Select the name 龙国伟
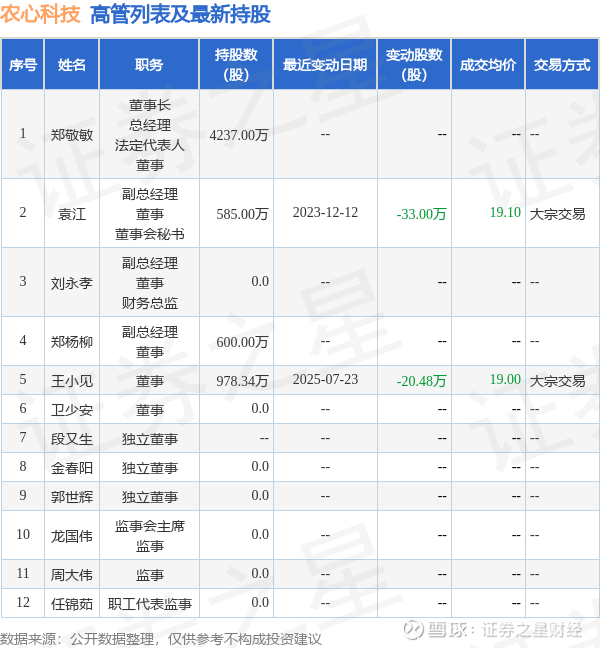 72,536
